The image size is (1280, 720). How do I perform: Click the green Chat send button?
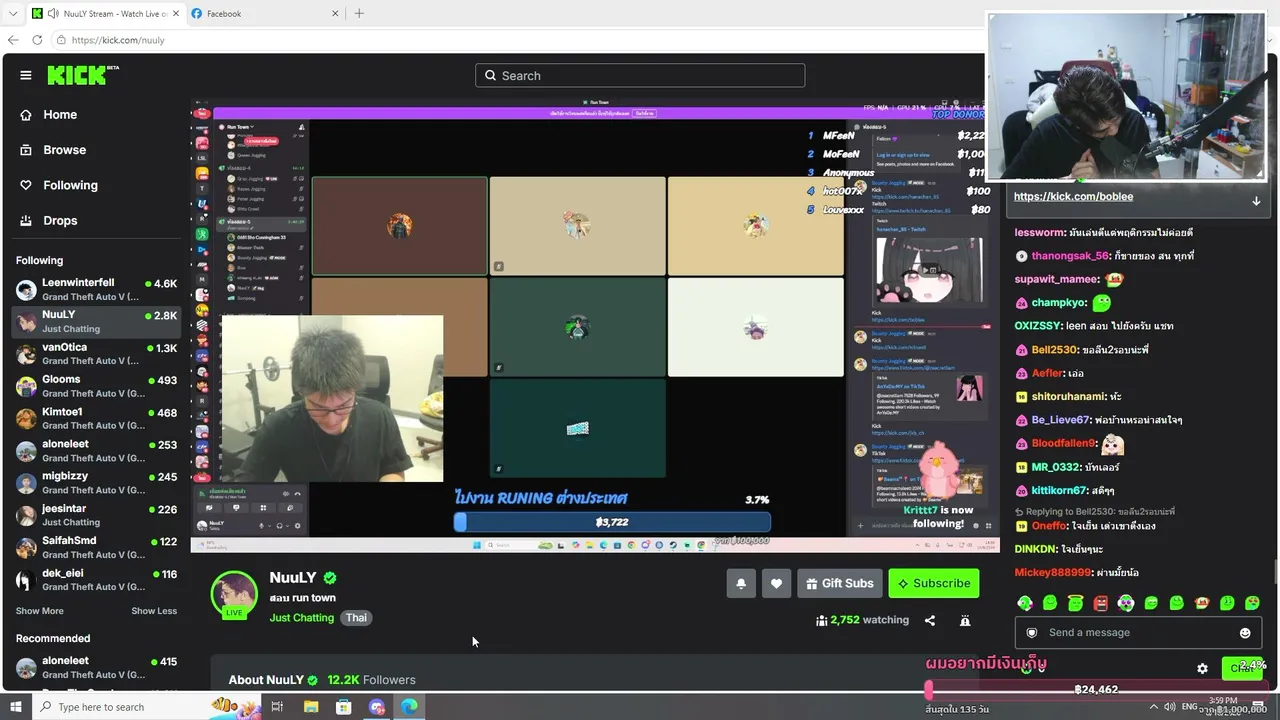(x=1243, y=668)
